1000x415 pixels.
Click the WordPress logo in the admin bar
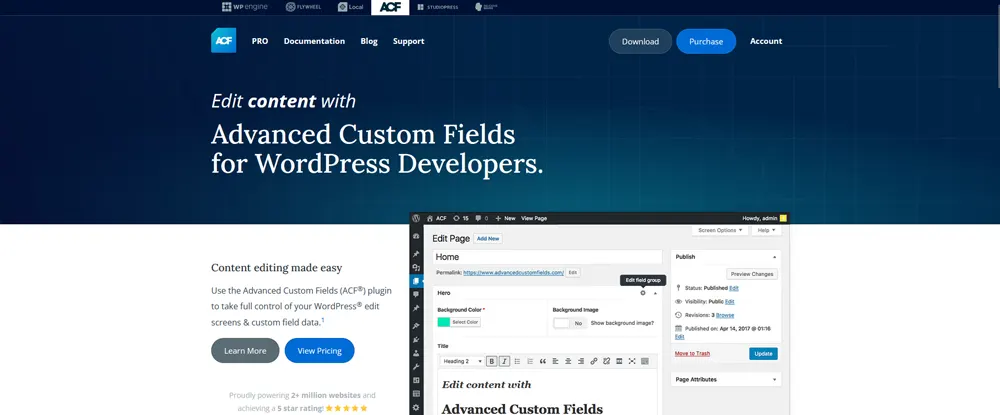416,217
